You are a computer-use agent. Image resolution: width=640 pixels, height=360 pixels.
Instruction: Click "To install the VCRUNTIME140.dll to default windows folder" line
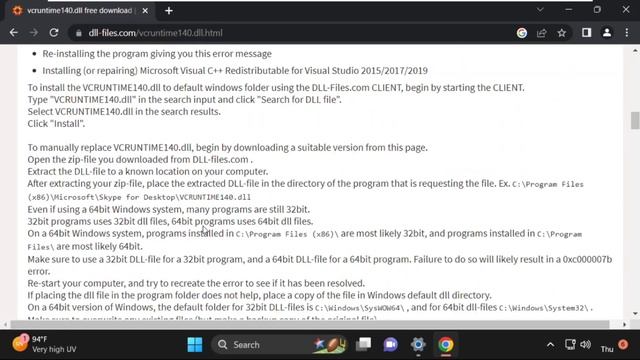tap(276, 88)
